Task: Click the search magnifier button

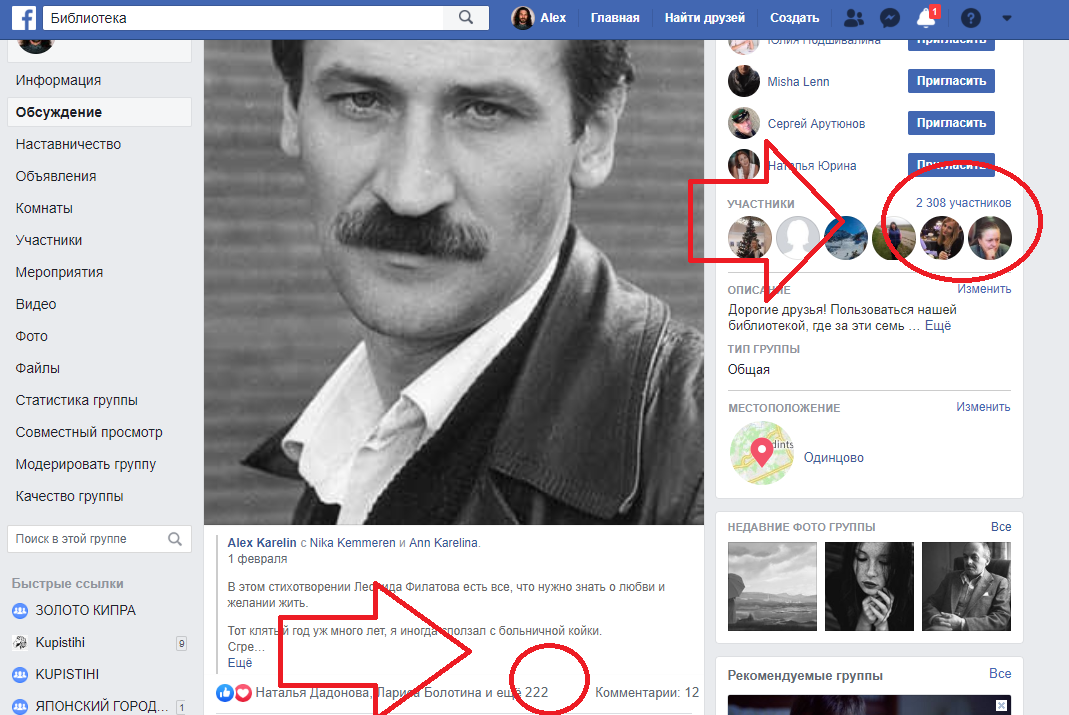Action: (465, 18)
